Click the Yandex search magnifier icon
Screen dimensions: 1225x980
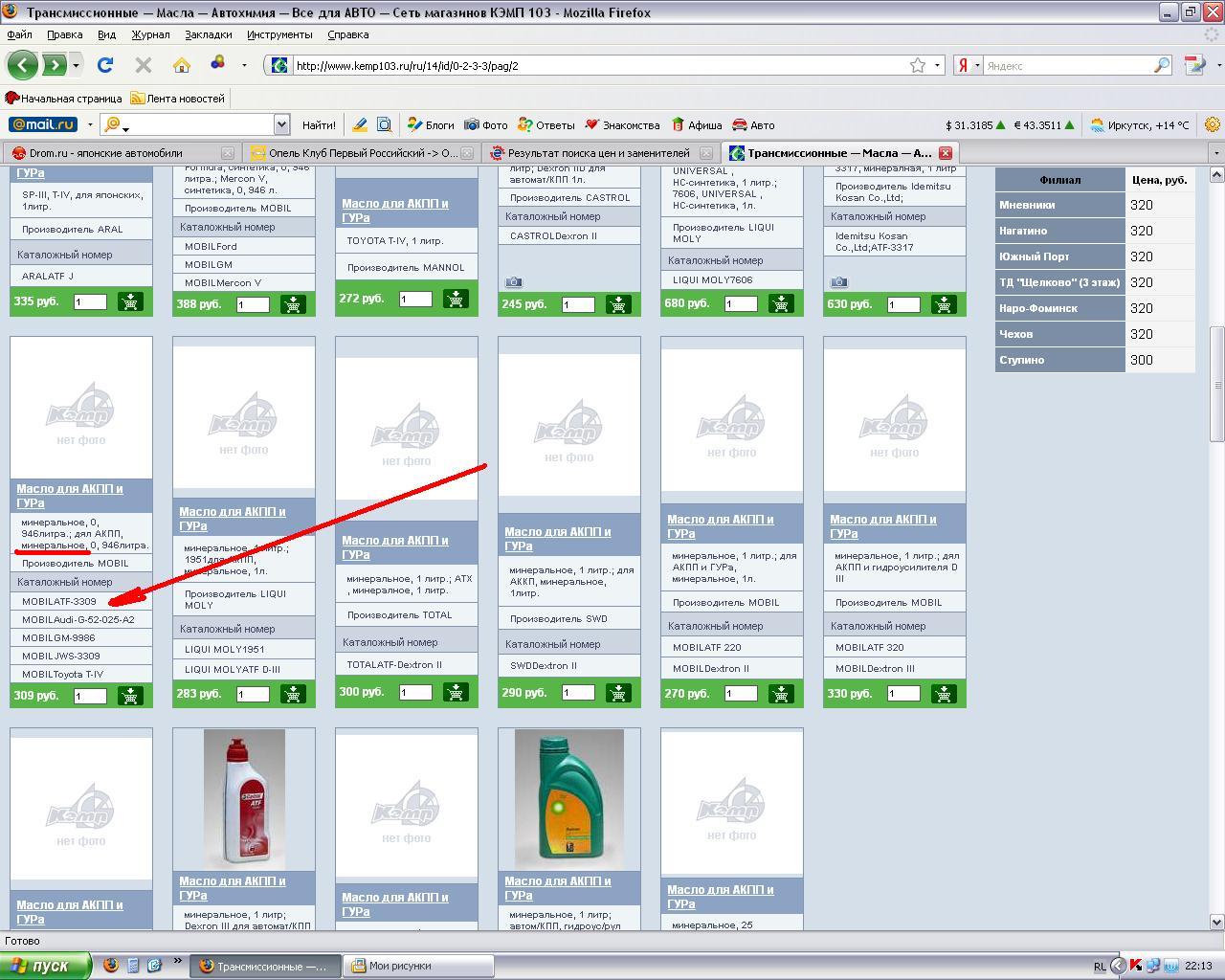coord(1162,65)
